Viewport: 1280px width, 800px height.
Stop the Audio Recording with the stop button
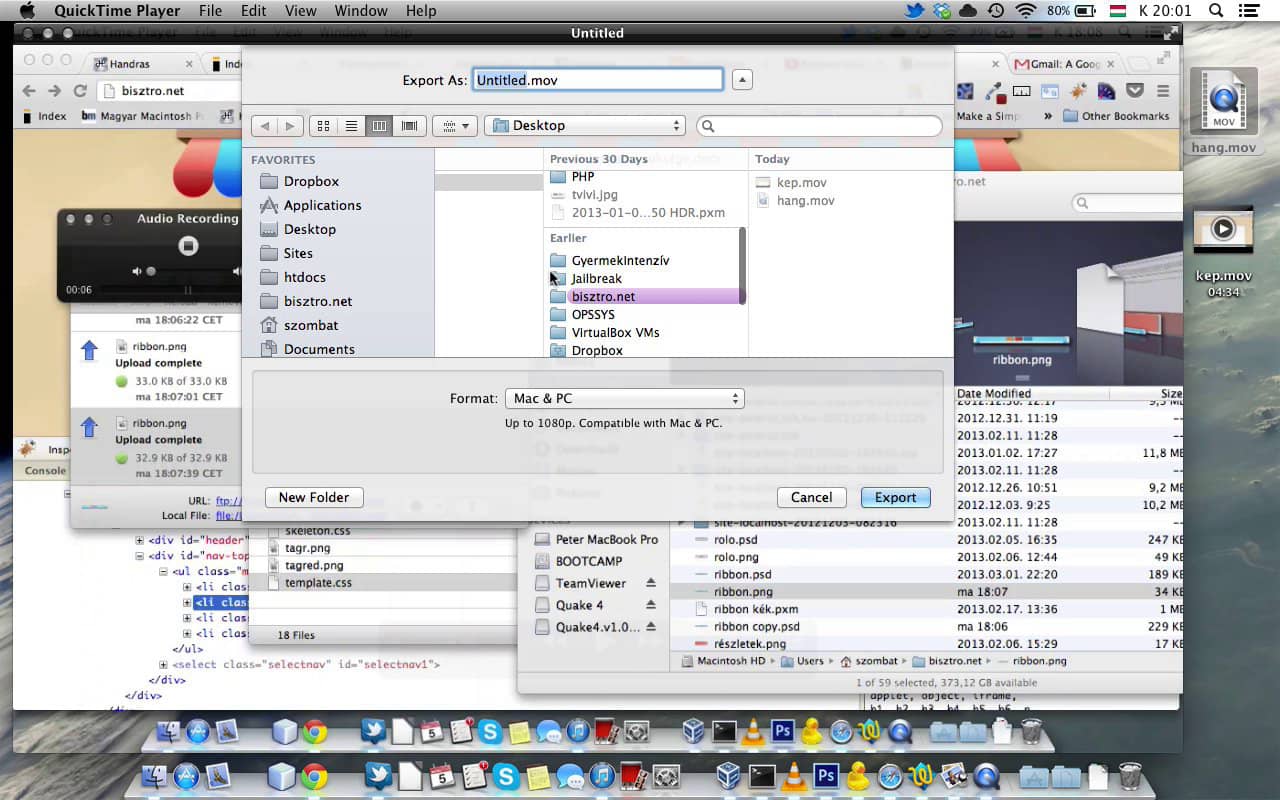188,246
